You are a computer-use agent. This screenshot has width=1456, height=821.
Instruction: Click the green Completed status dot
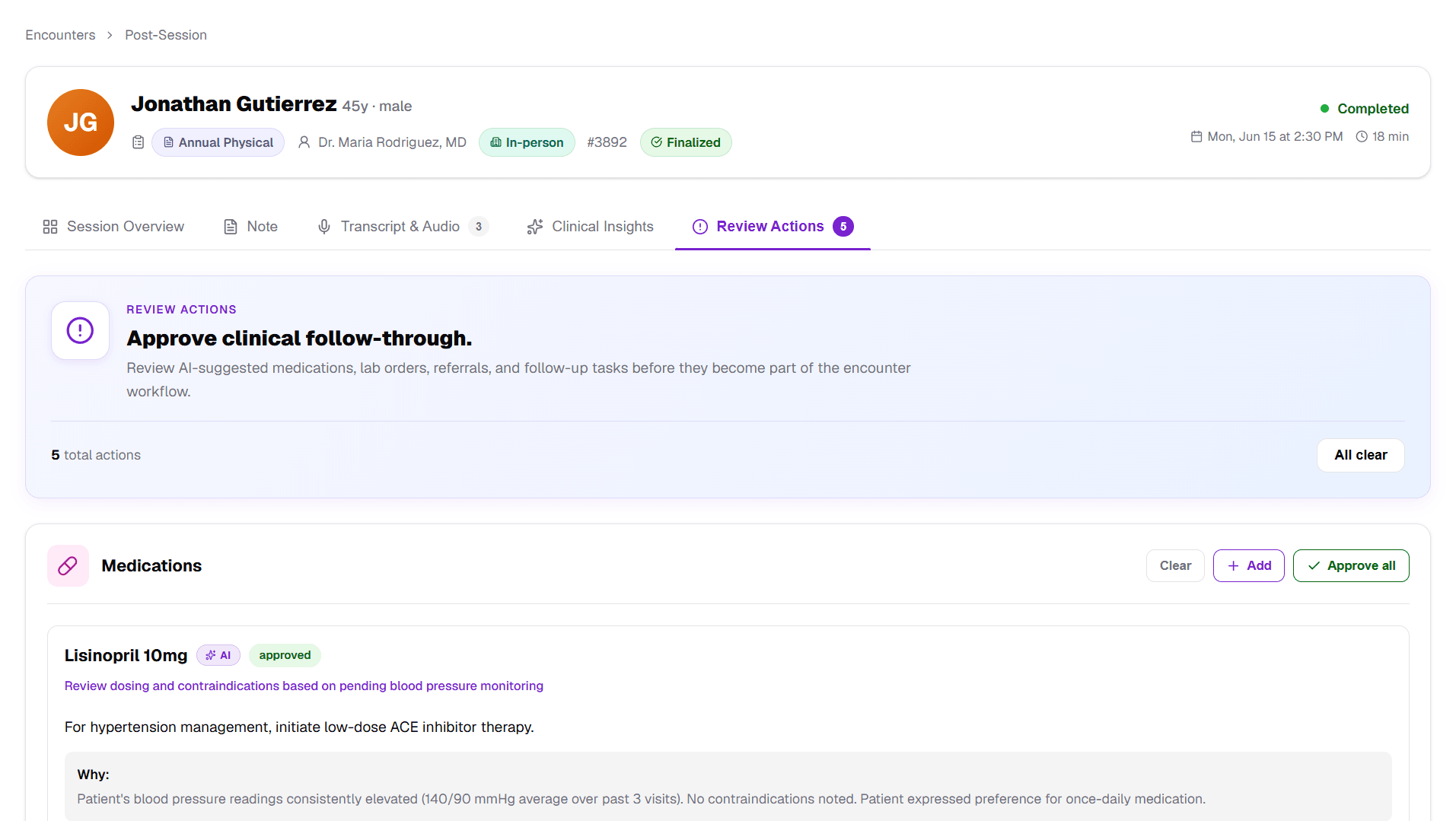click(x=1324, y=109)
